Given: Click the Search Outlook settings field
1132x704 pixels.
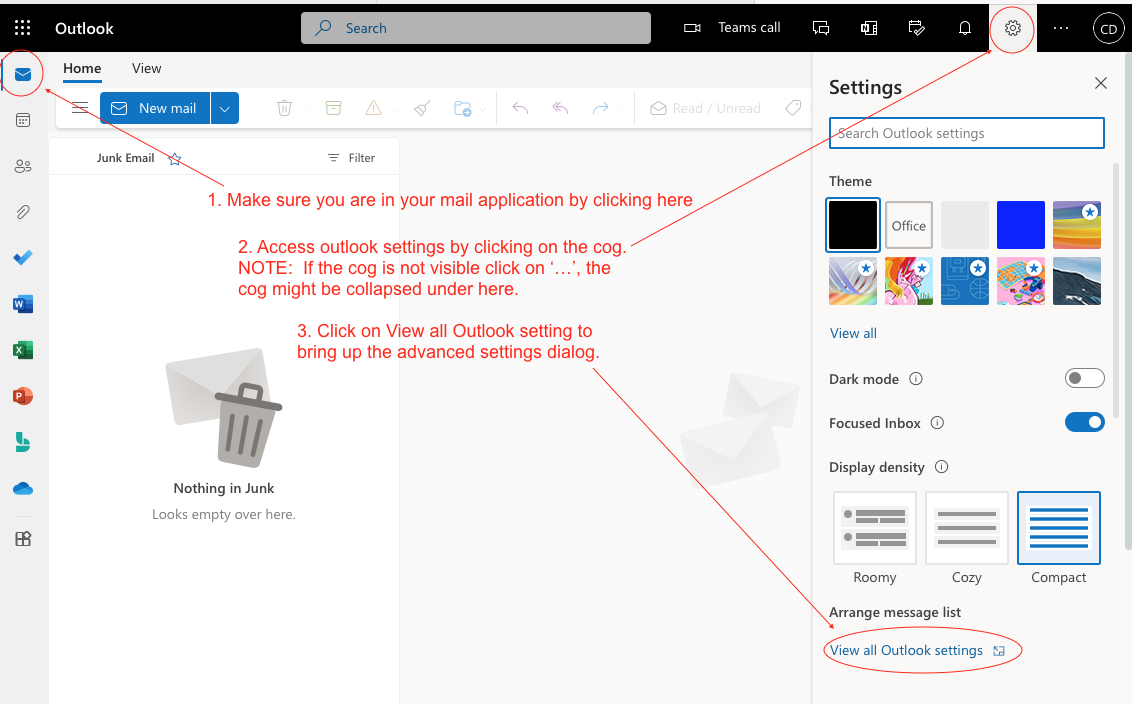Looking at the screenshot, I should tap(966, 133).
